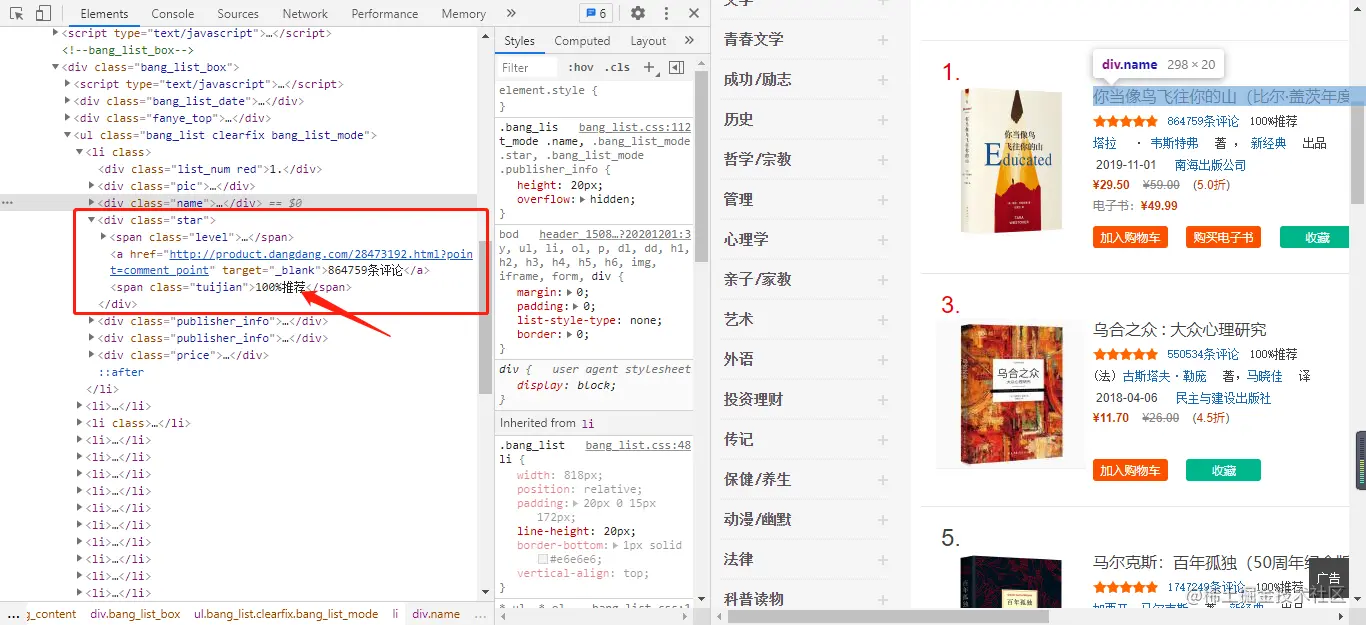The image size is (1366, 625).
Task: Expand the 心理学 category plus icon
Action: tap(883, 240)
